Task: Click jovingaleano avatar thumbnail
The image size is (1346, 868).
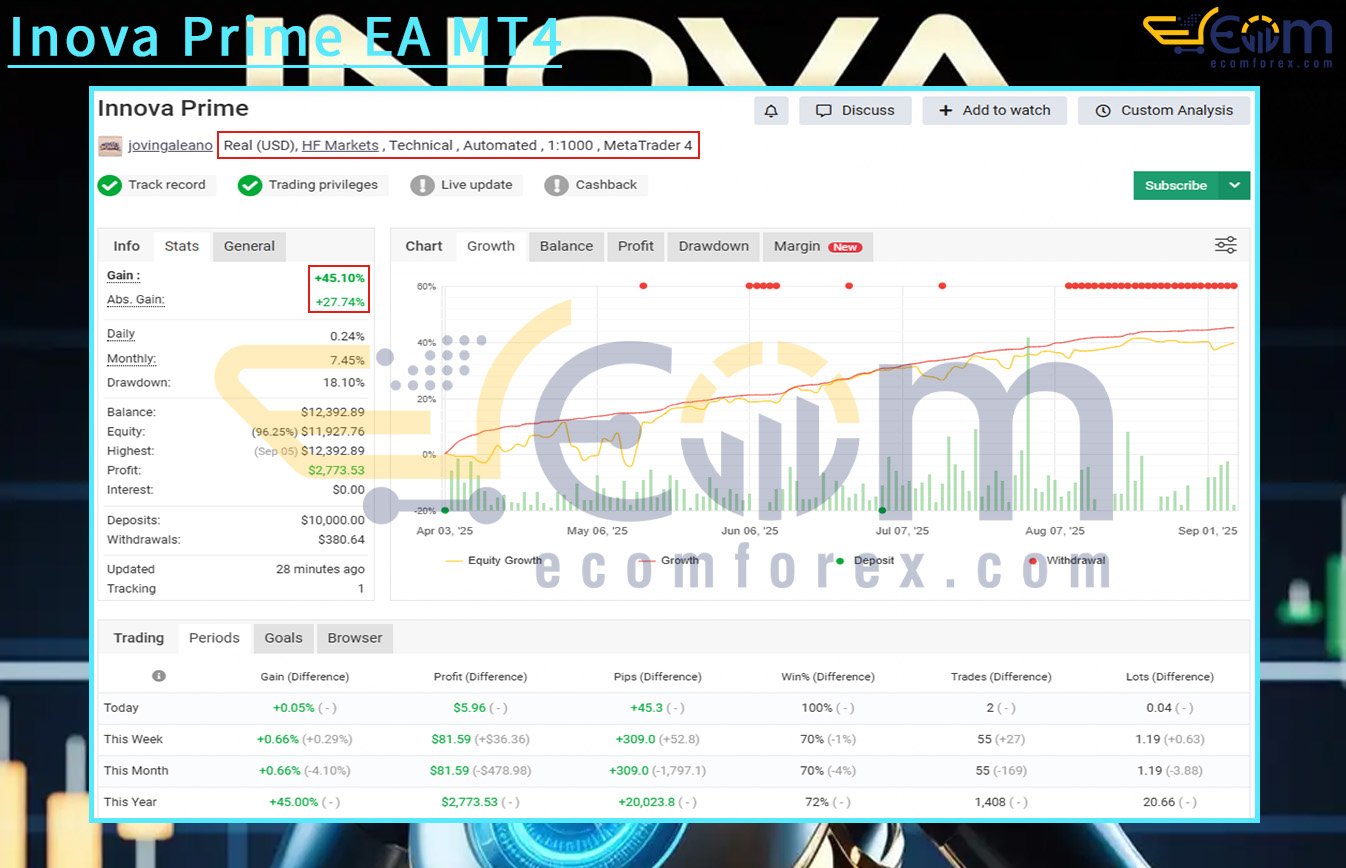Action: 110,146
